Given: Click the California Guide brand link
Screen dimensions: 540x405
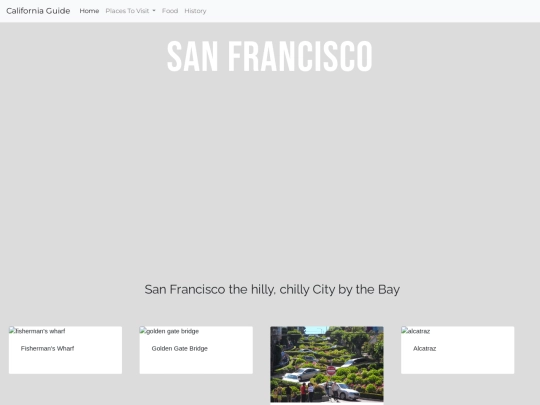Looking at the screenshot, I should (x=38, y=11).
